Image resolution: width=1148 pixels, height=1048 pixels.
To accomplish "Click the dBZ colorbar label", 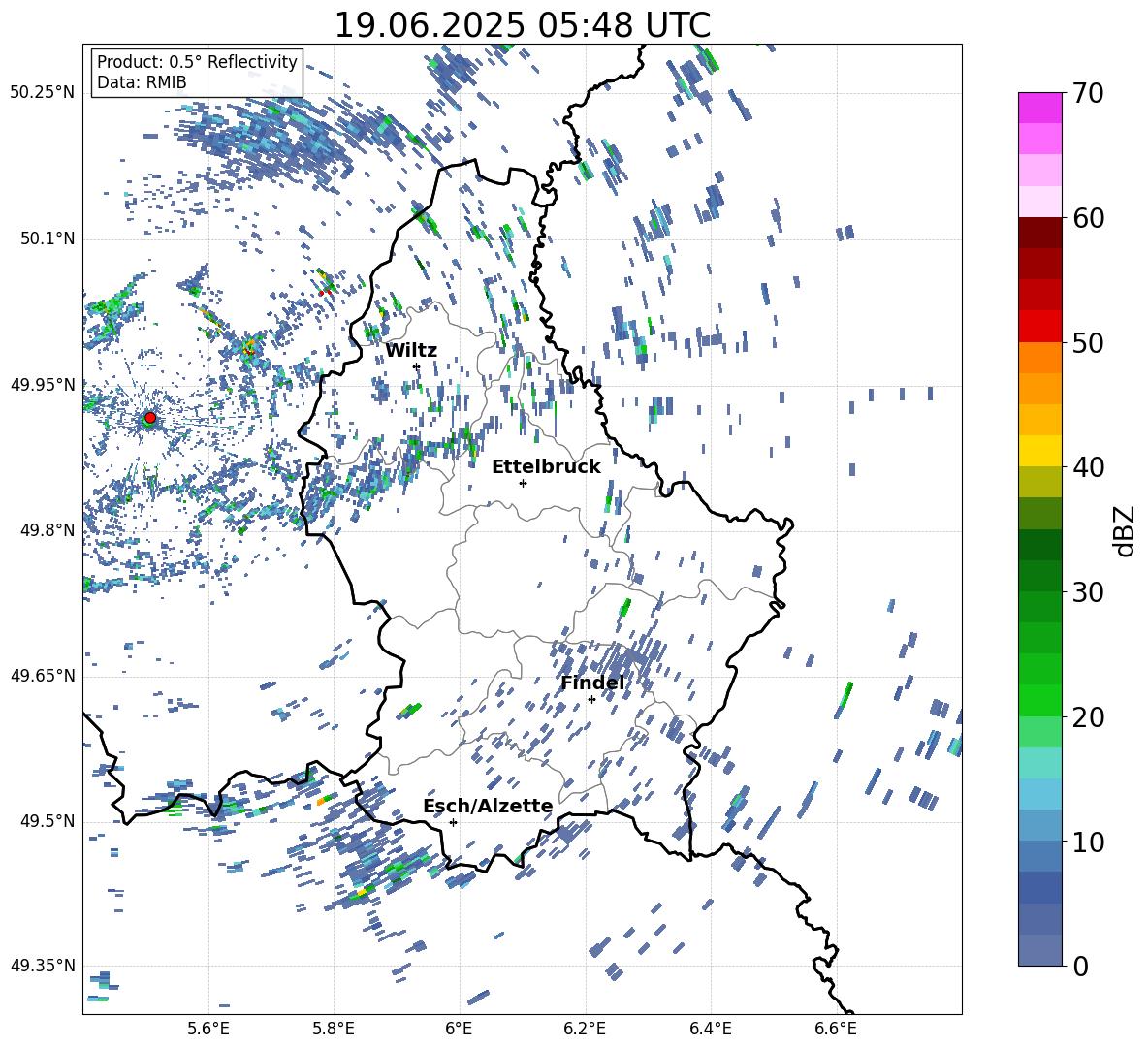I will click(x=1126, y=530).
